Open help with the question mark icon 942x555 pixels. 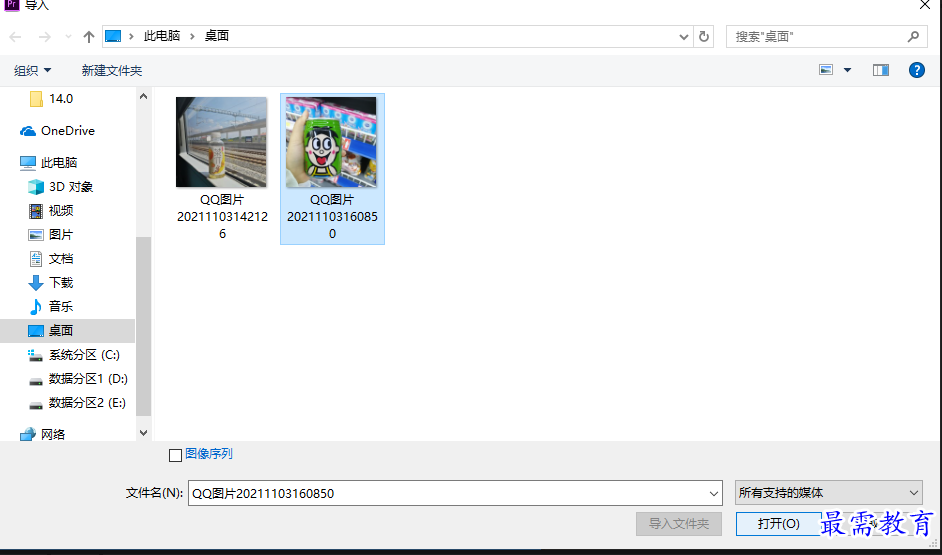point(917,70)
